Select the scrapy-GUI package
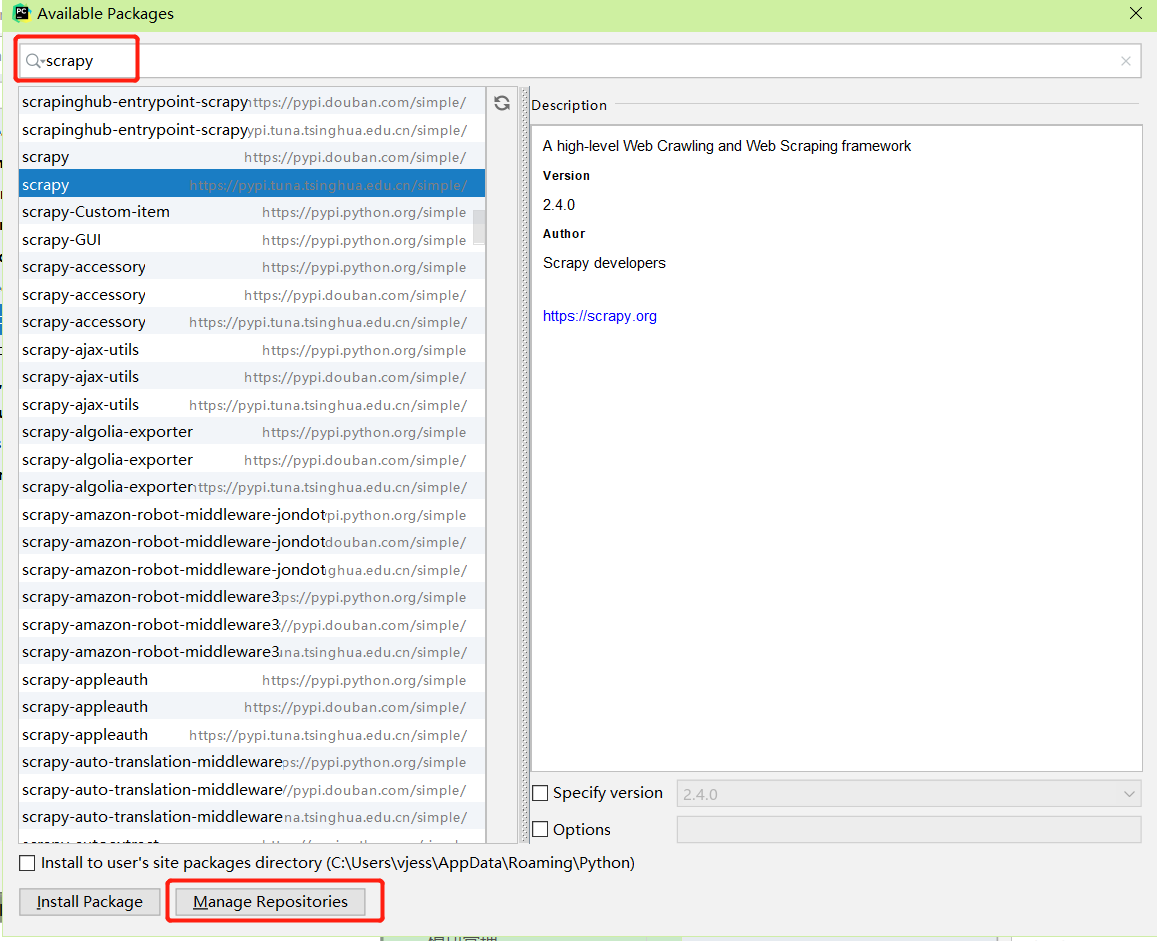1157x941 pixels. (252, 240)
